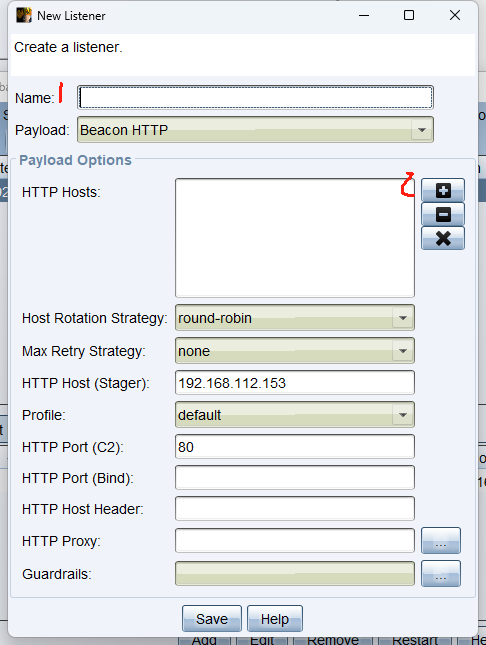Viewport: 486px width, 645px height.
Task: Open the Profile dropdown set to default
Action: tap(295, 415)
